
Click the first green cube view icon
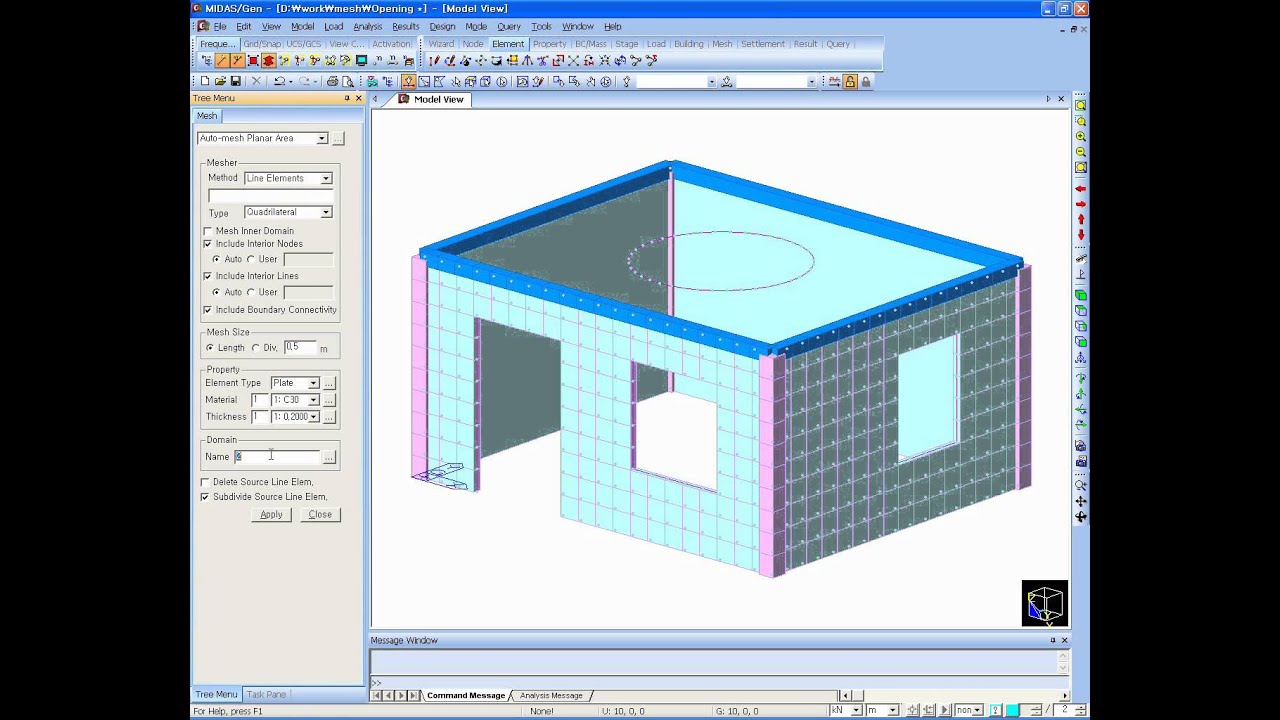coord(1081,295)
